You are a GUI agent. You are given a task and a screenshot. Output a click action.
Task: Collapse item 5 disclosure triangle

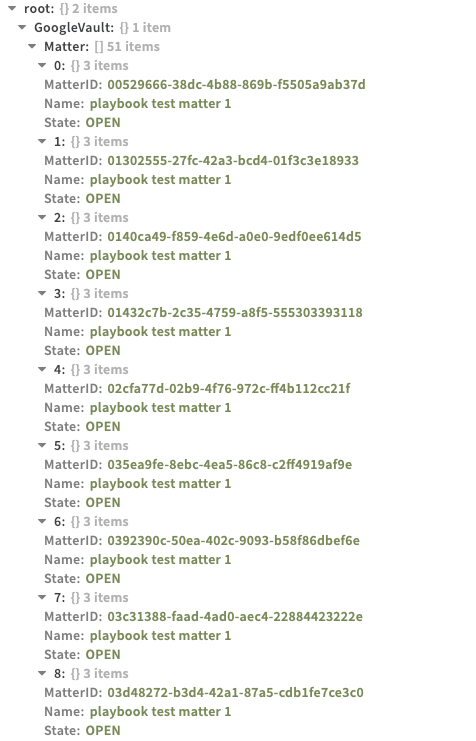point(42,445)
